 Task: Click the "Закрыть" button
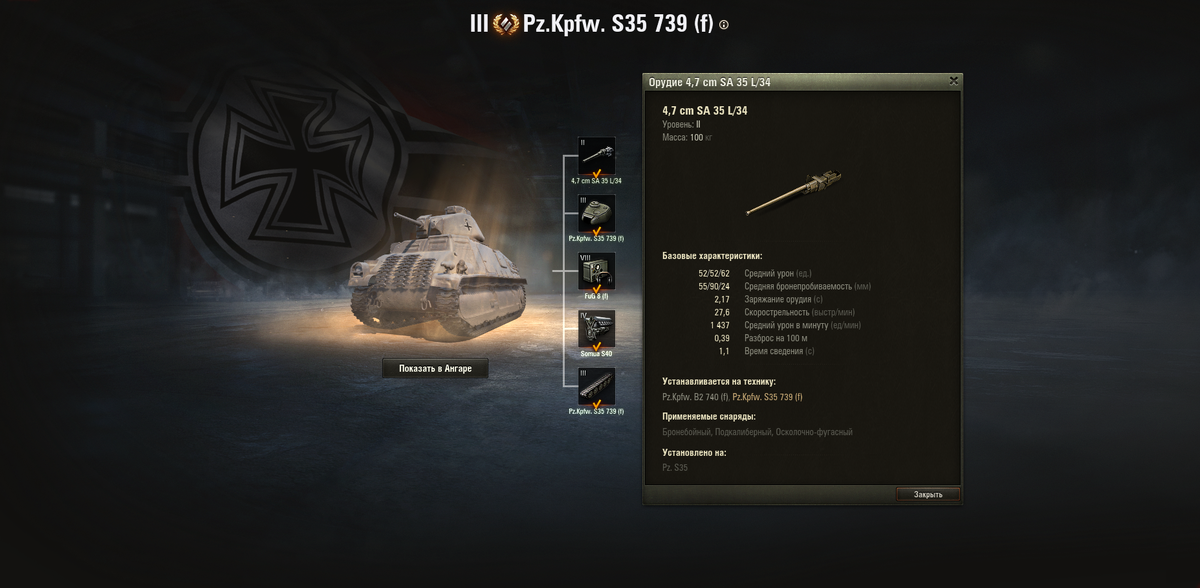point(928,494)
